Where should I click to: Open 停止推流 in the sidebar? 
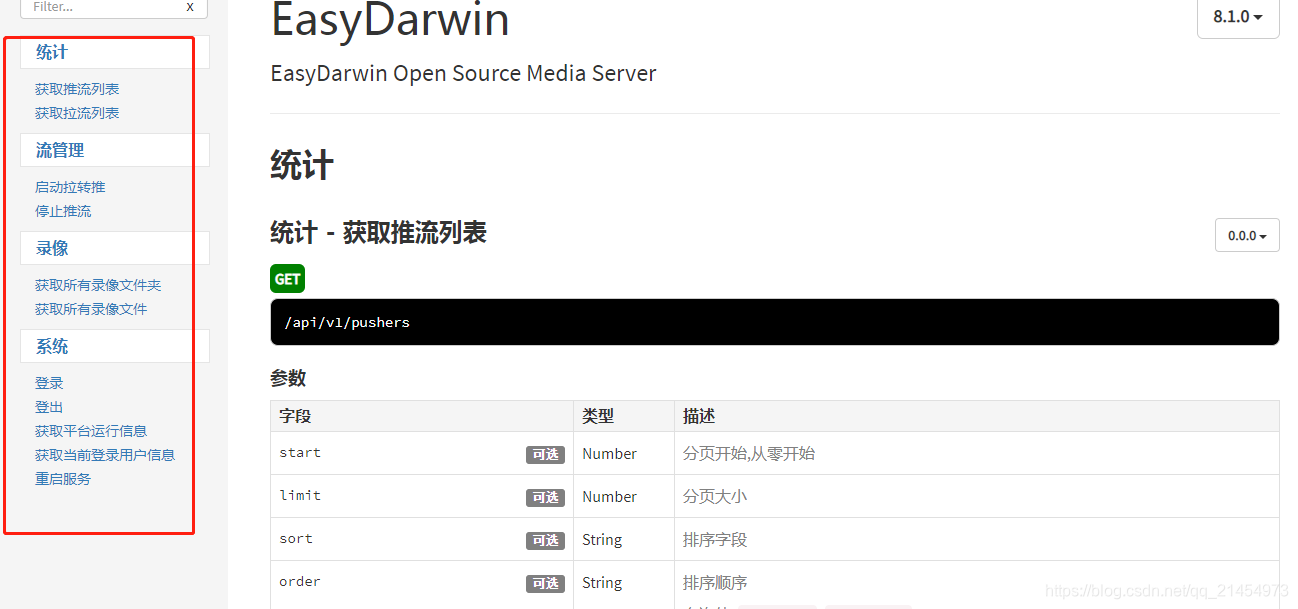point(63,211)
